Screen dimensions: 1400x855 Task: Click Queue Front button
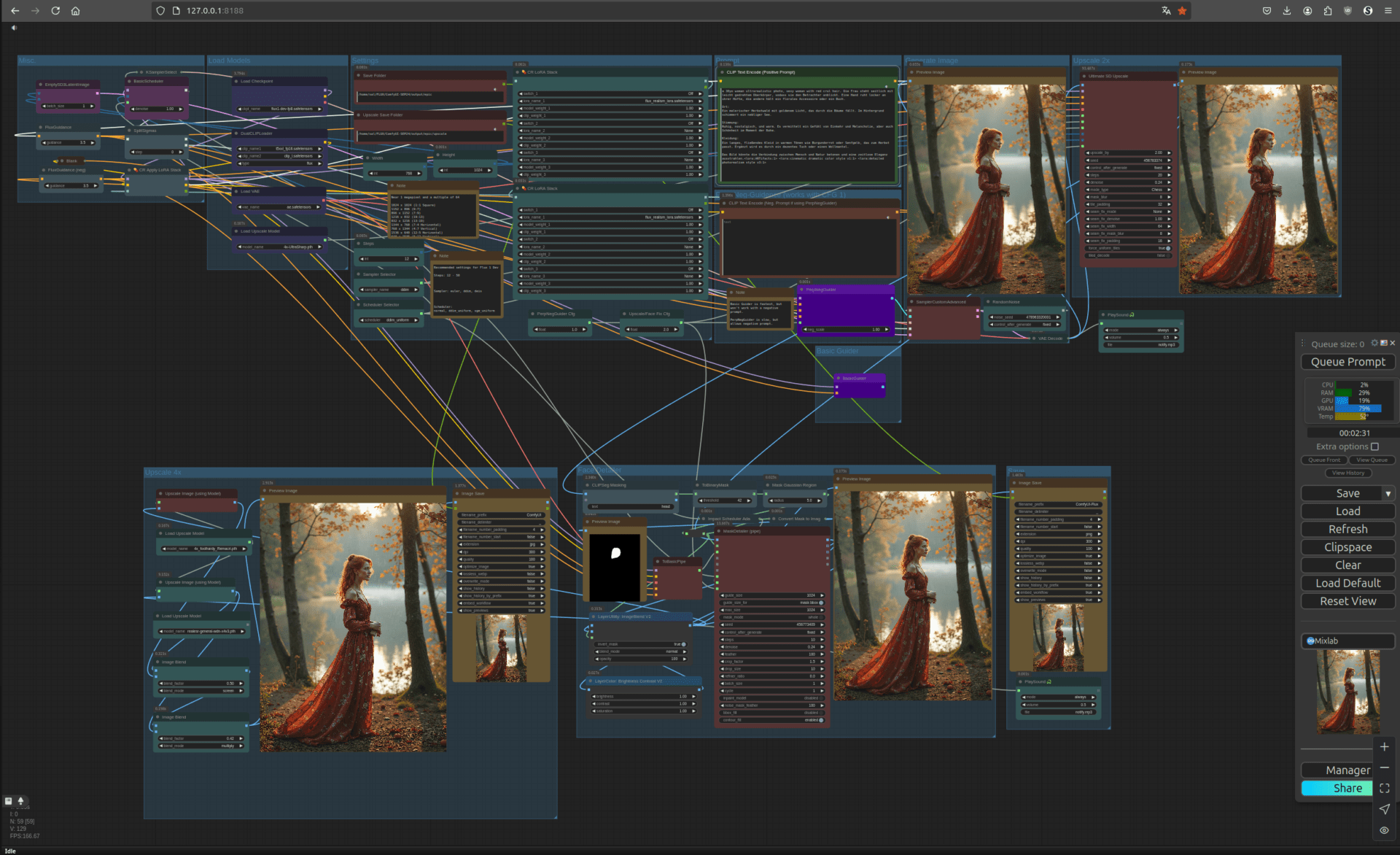click(1323, 460)
